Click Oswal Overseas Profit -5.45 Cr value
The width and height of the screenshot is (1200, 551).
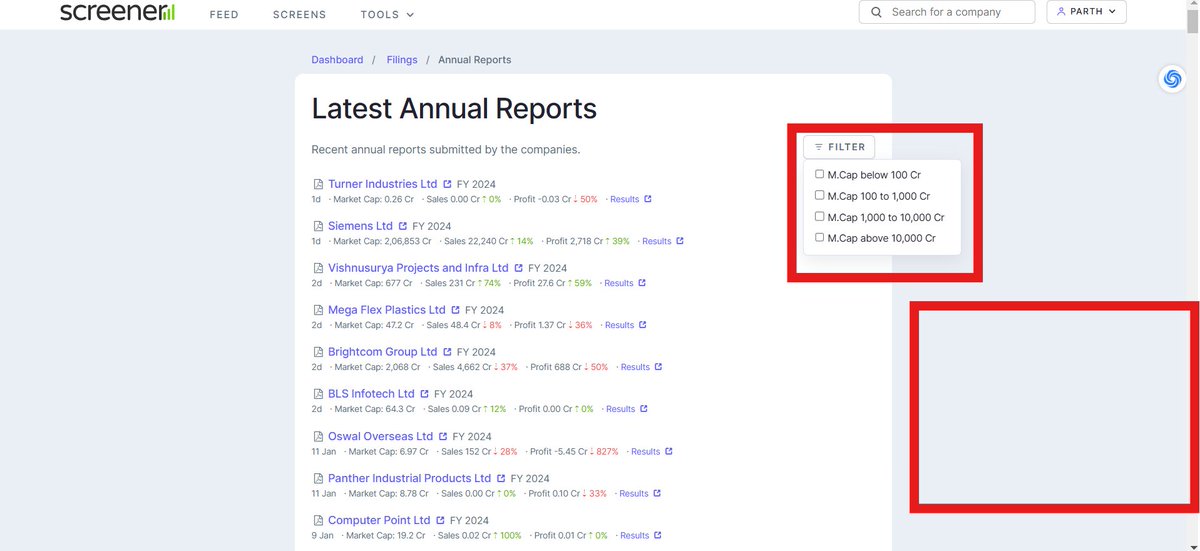point(558,451)
